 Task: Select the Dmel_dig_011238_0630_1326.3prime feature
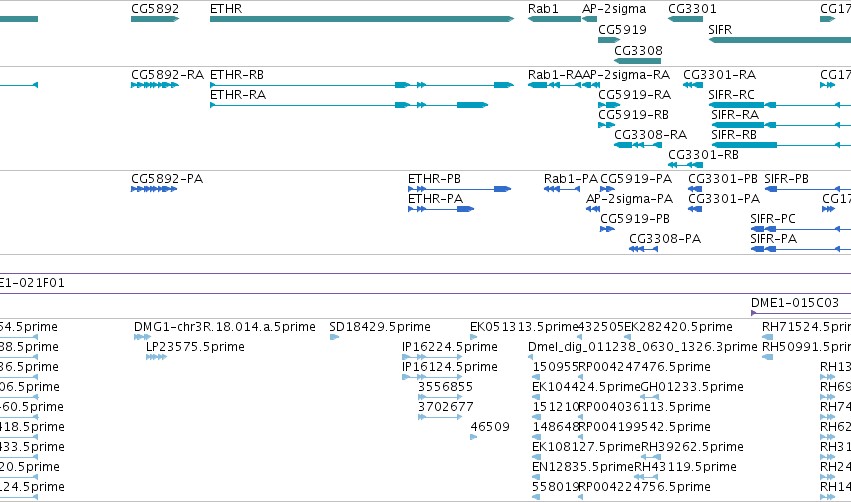click(x=531, y=357)
